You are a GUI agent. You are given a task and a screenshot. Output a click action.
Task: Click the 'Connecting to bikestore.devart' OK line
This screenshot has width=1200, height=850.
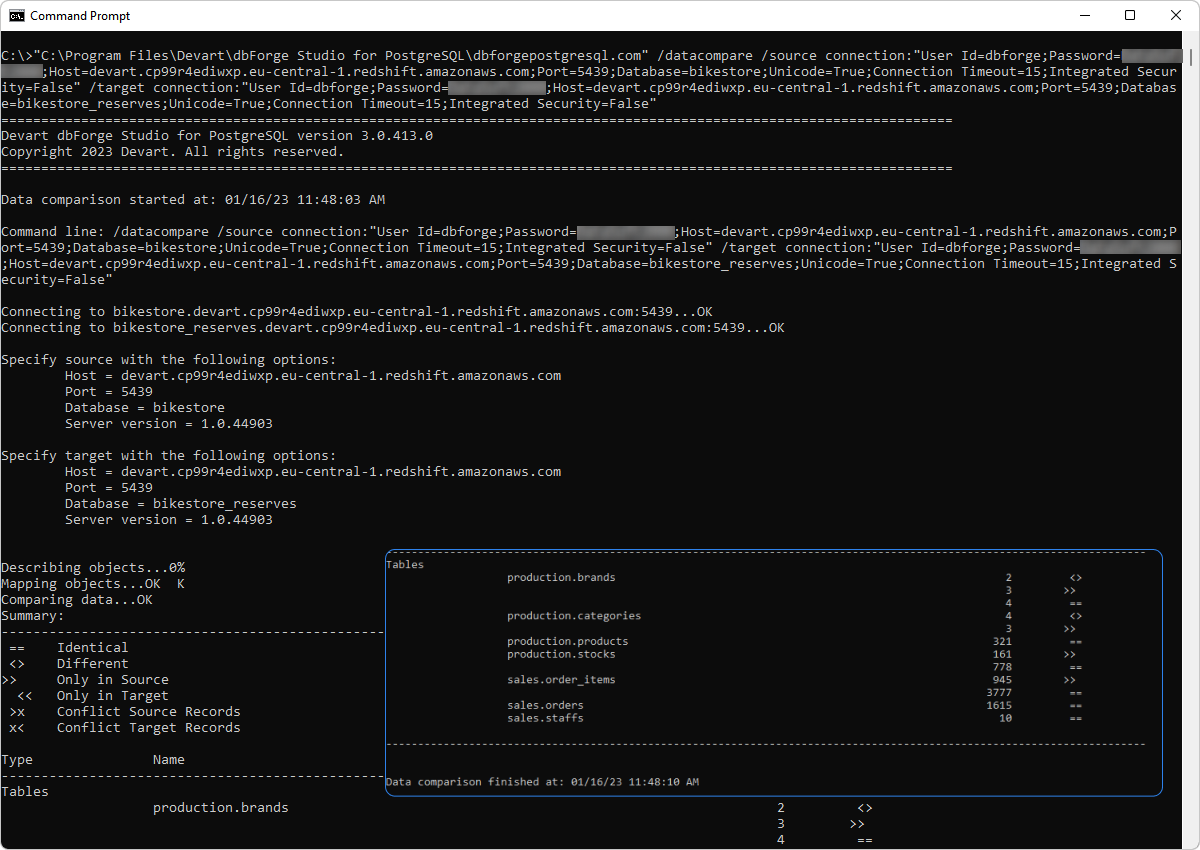(x=357, y=312)
